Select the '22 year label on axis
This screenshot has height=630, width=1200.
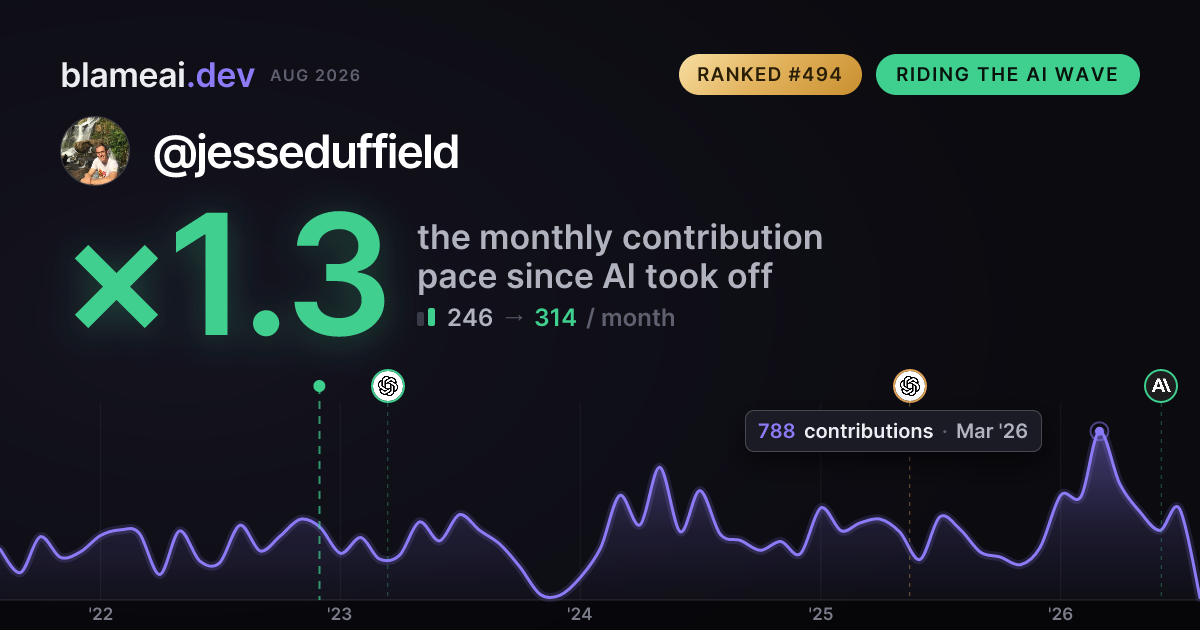point(100,613)
